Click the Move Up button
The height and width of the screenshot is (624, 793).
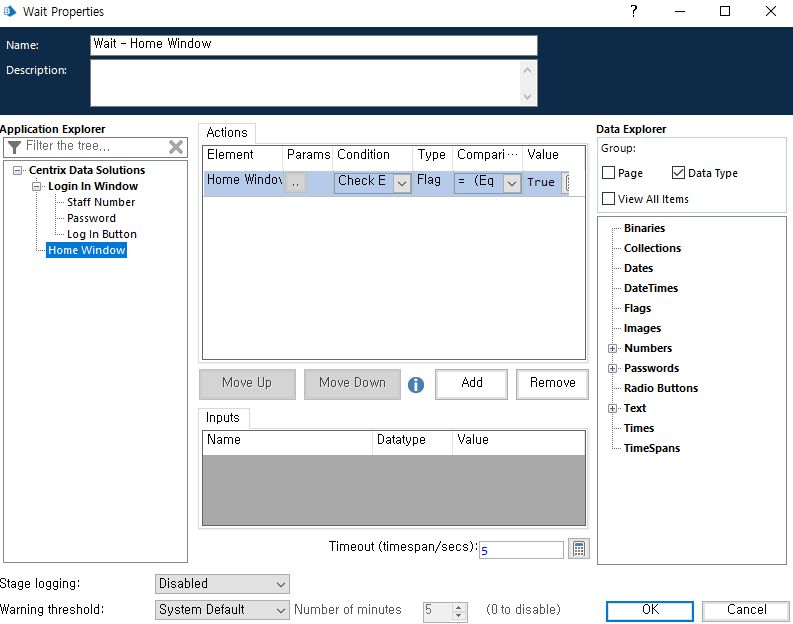click(247, 384)
